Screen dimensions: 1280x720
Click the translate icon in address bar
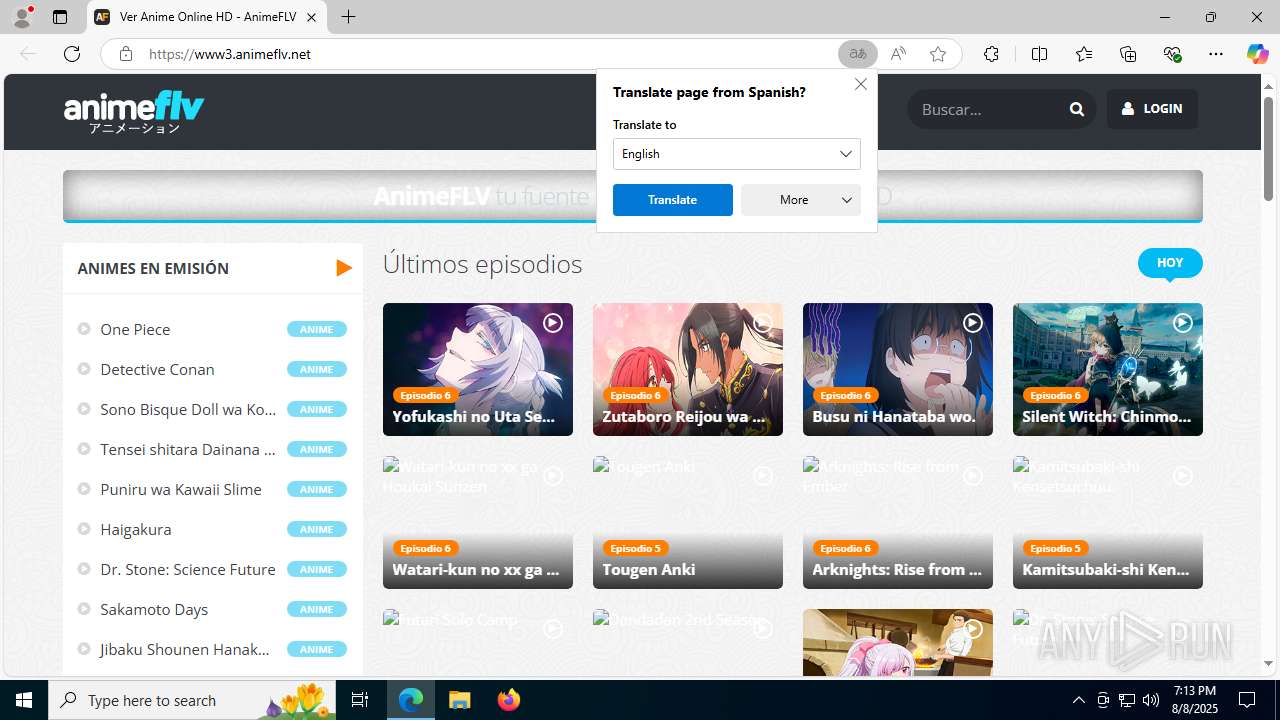point(857,54)
